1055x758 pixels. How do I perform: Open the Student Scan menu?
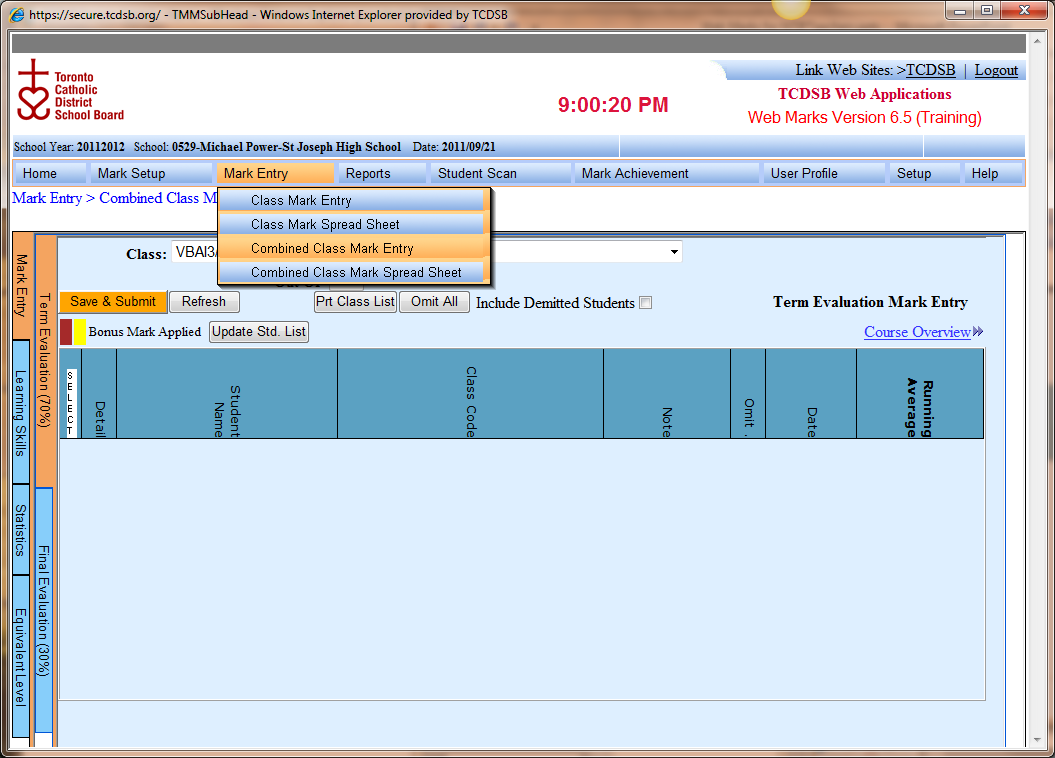477,172
